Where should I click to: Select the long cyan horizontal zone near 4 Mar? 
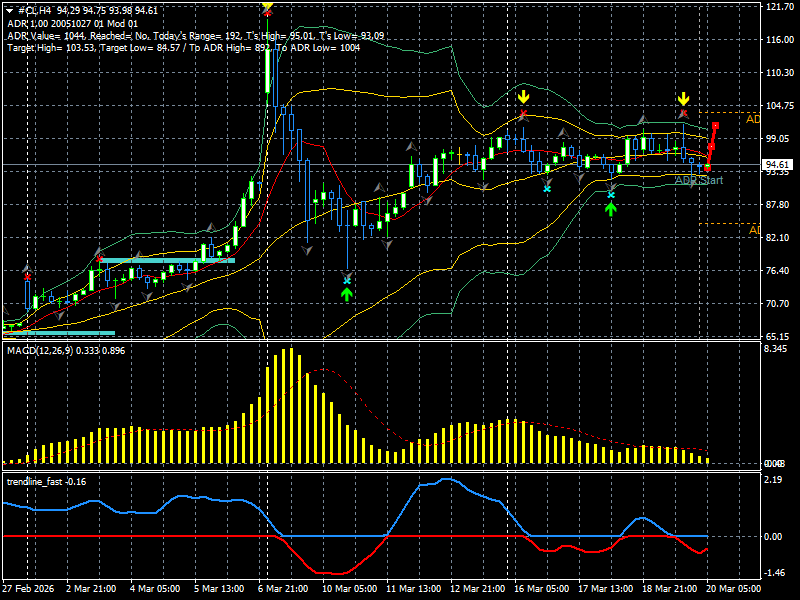click(166, 261)
